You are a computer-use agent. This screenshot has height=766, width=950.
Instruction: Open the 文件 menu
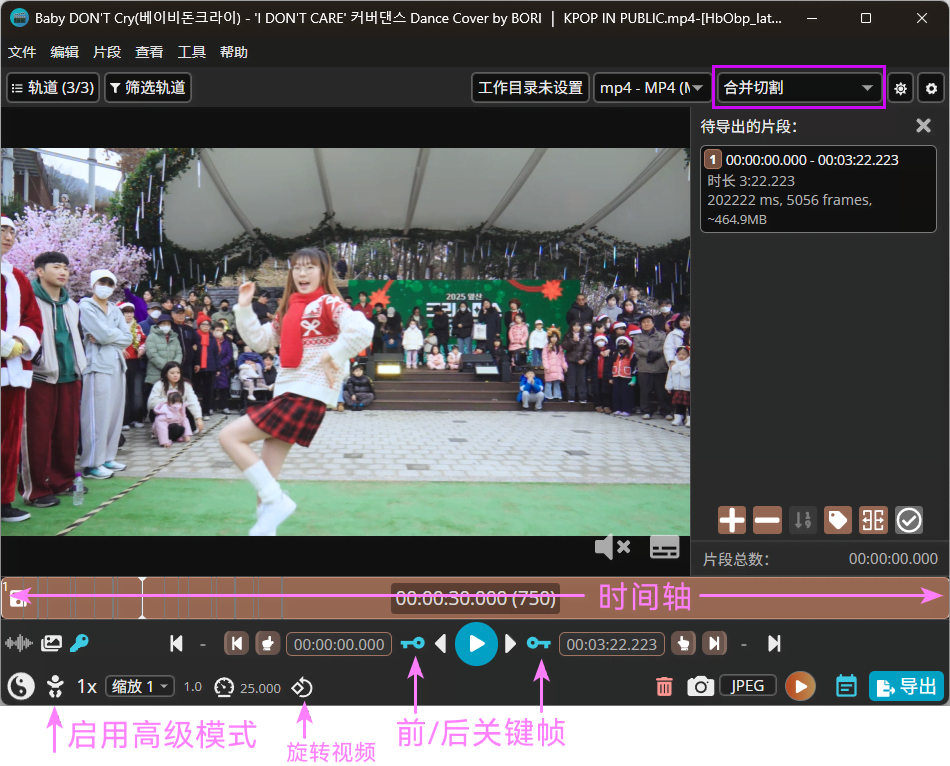tap(22, 52)
